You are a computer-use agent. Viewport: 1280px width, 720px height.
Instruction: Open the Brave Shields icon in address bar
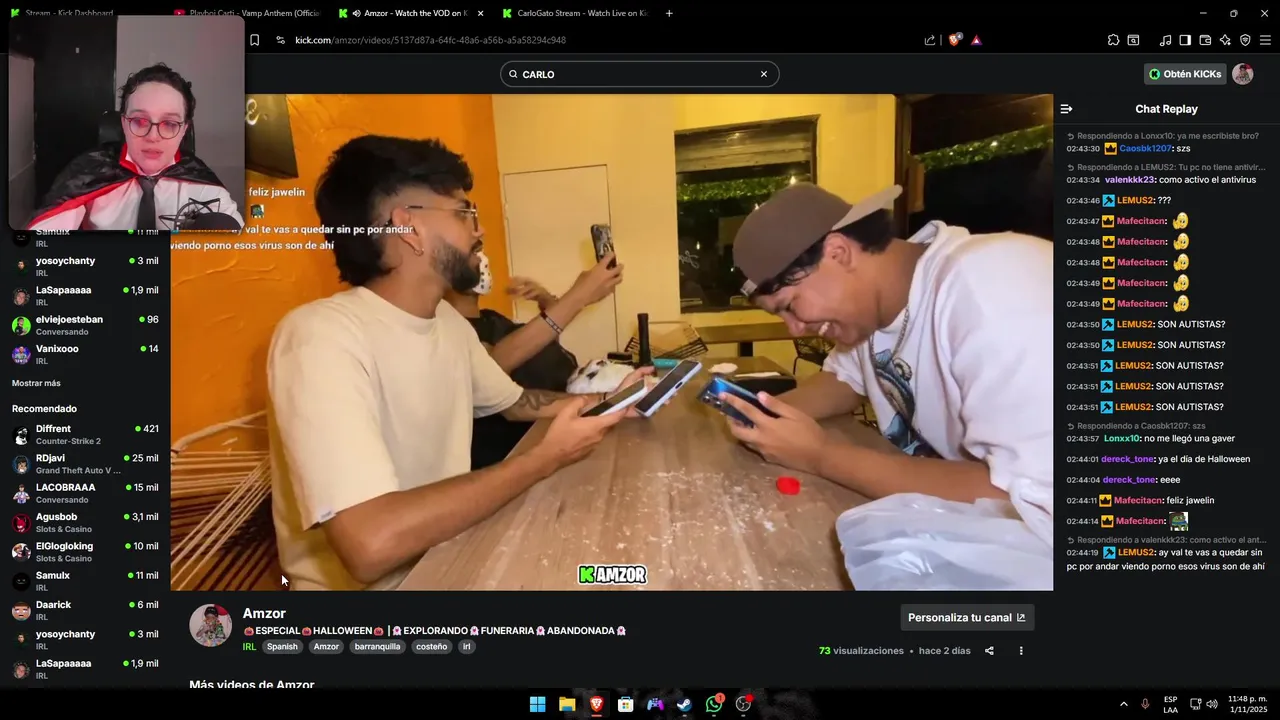pyautogui.click(x=955, y=40)
